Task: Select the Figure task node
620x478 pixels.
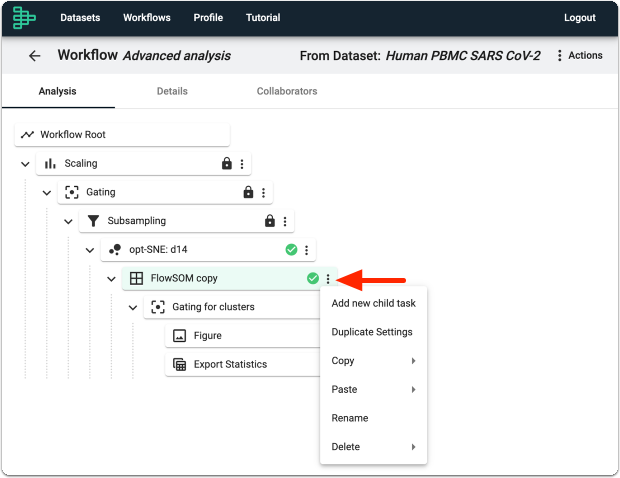Action: (242, 336)
